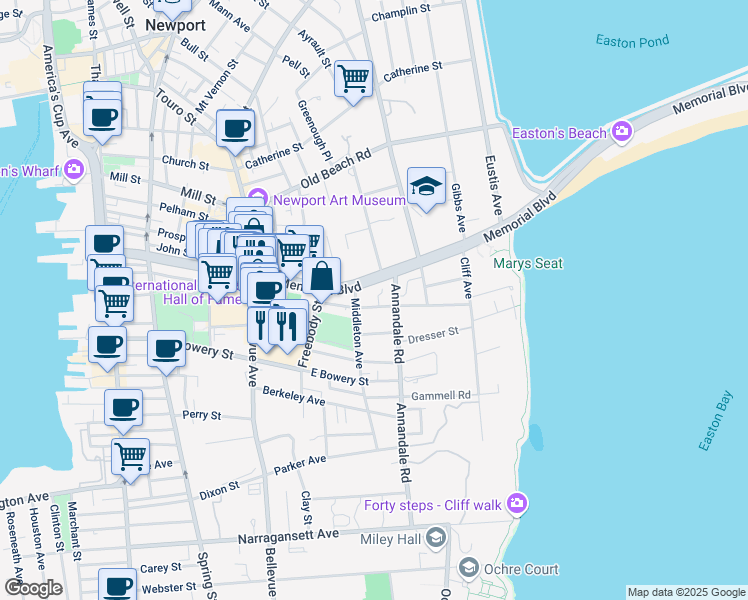This screenshot has width=748, height=600.
Task: Open the right fork-and-knife restaurant marker near Freebody St
Action: point(287,327)
